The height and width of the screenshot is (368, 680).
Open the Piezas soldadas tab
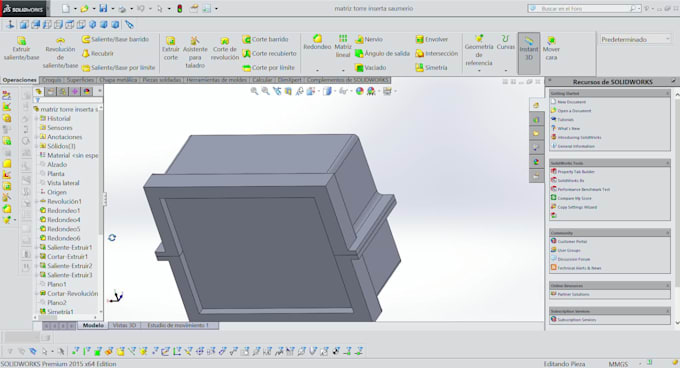[x=161, y=80]
